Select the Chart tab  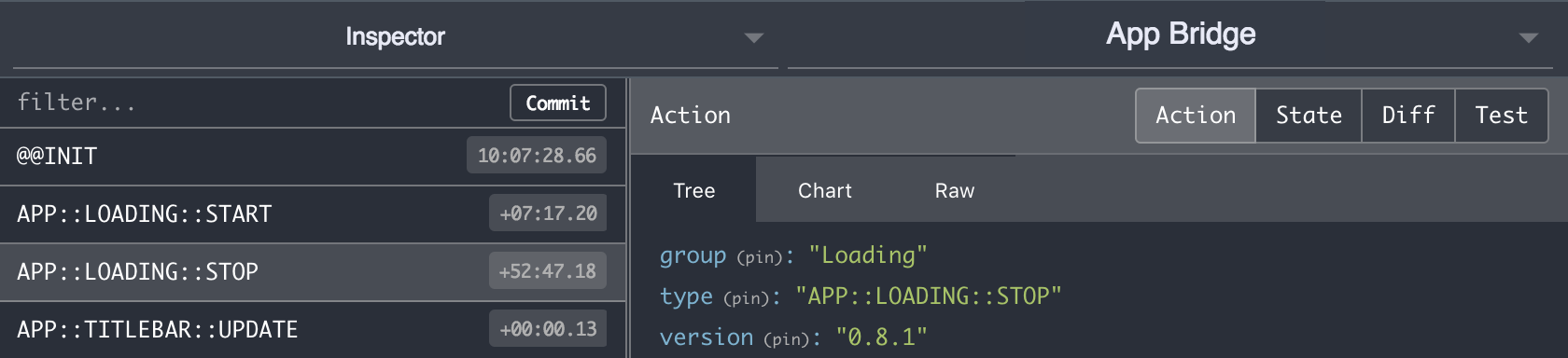click(x=825, y=190)
